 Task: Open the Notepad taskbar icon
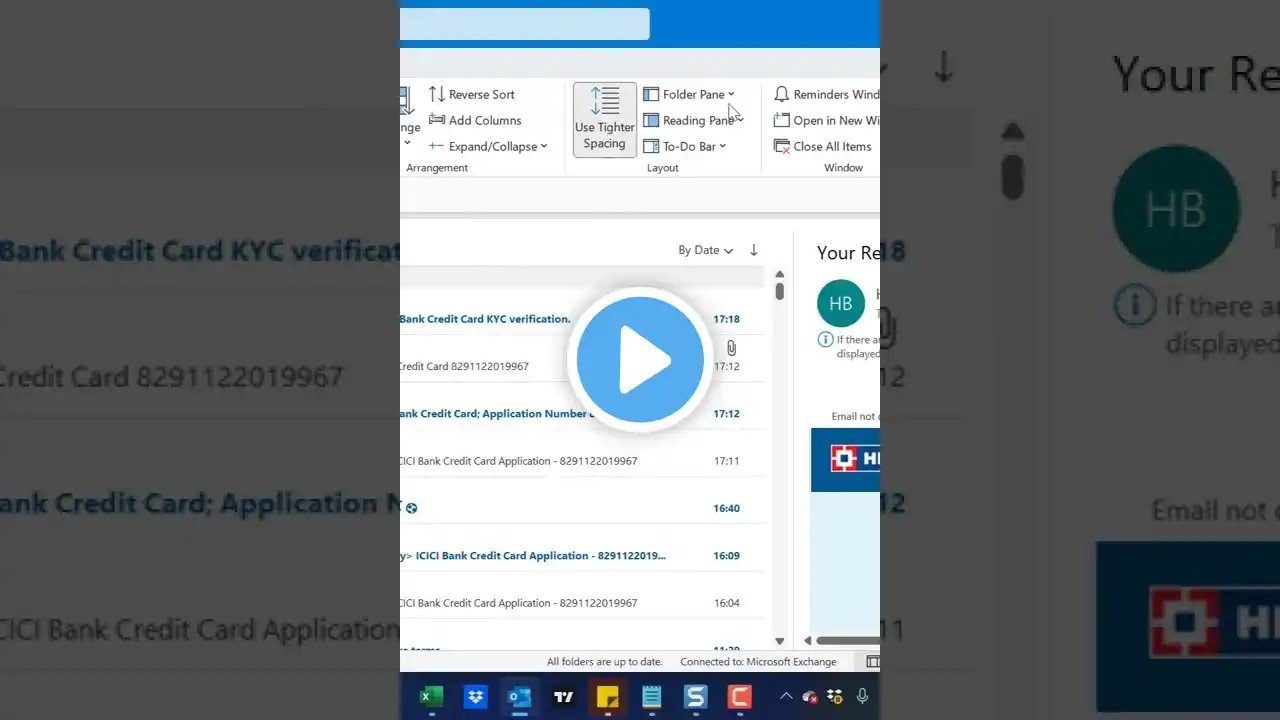(651, 697)
